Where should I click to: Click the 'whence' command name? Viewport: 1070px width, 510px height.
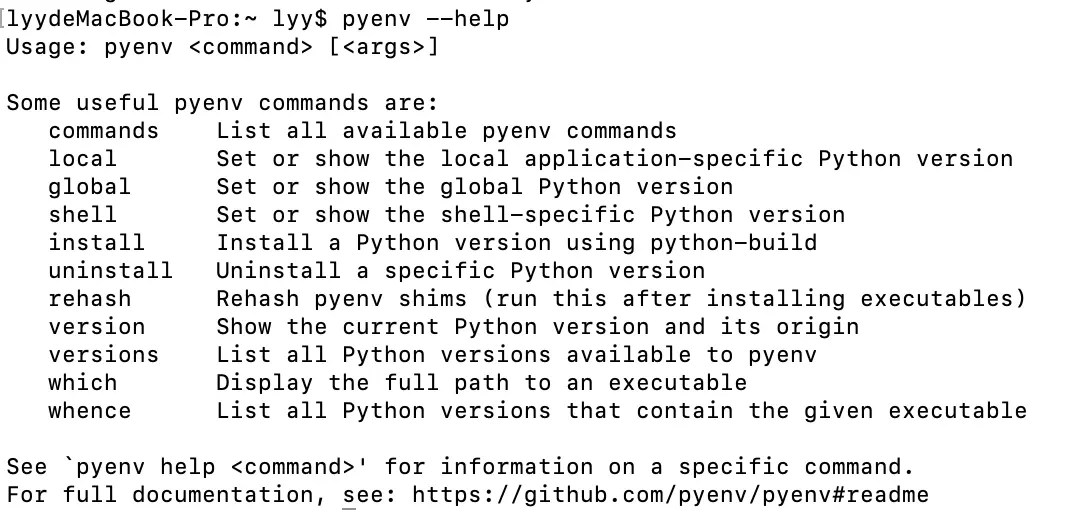[x=89, y=410]
